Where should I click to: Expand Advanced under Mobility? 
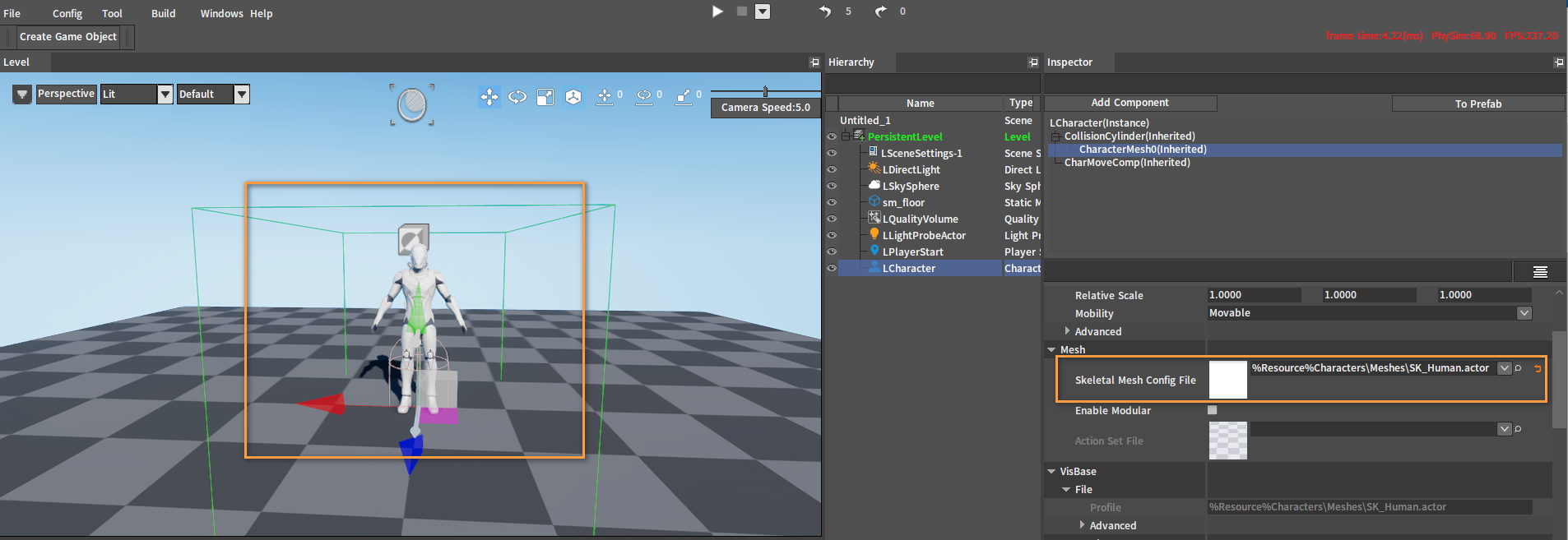pyautogui.click(x=1068, y=331)
